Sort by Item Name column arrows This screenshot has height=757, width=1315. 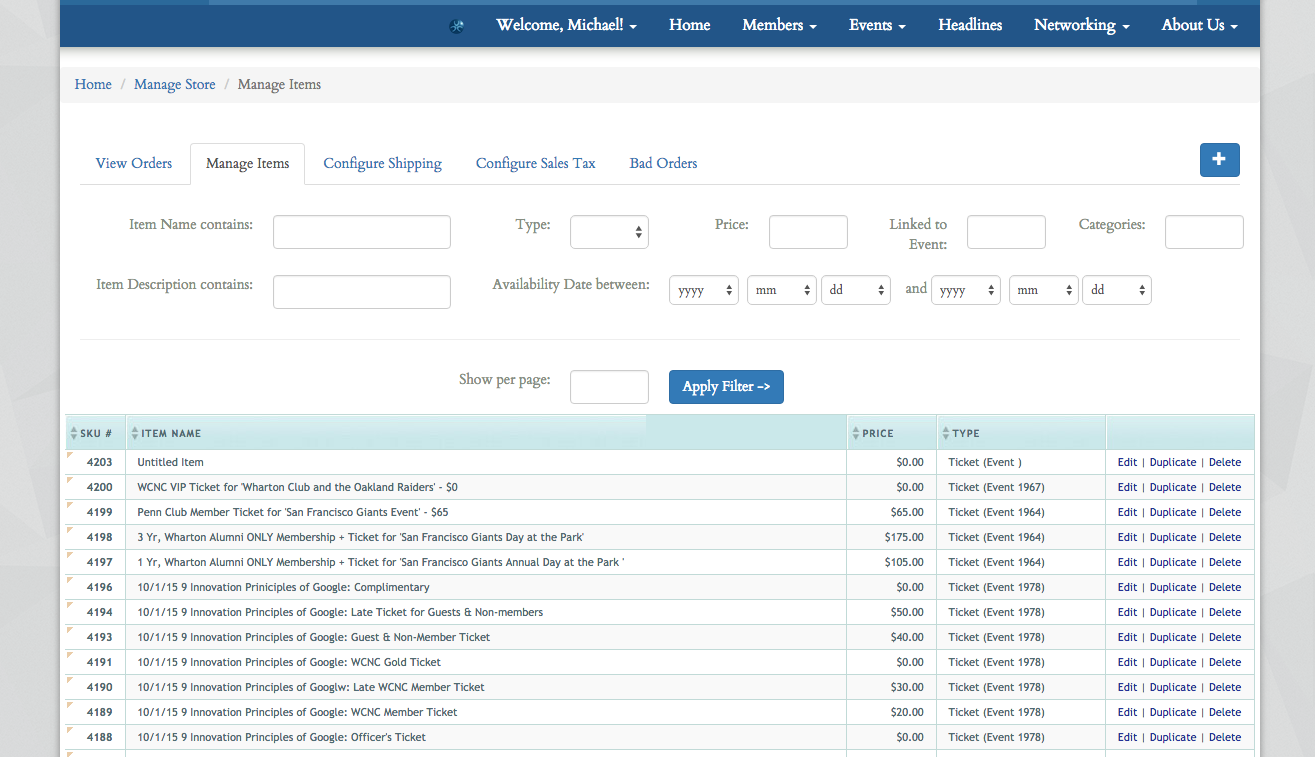point(135,433)
